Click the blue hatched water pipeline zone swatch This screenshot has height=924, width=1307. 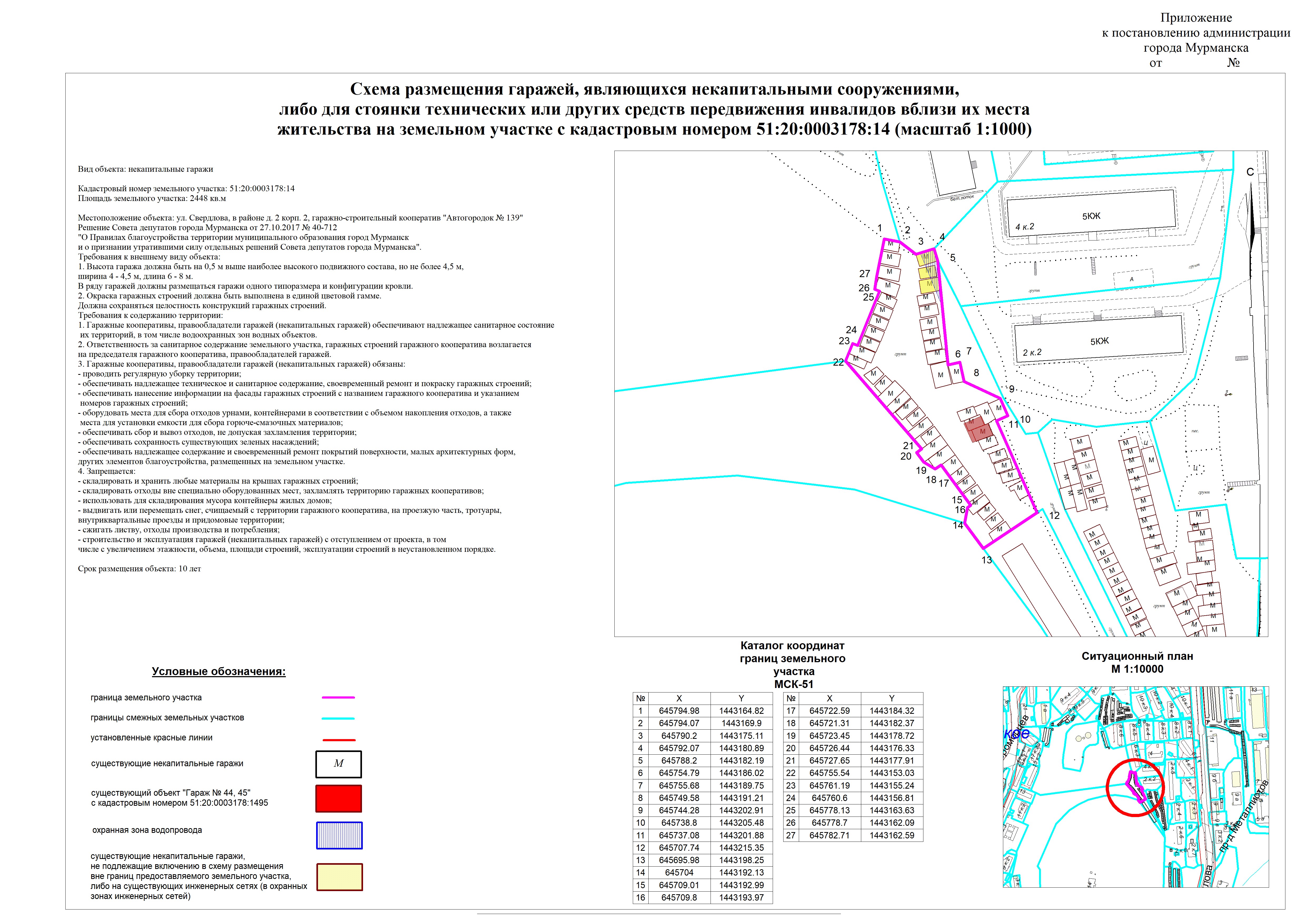(339, 835)
